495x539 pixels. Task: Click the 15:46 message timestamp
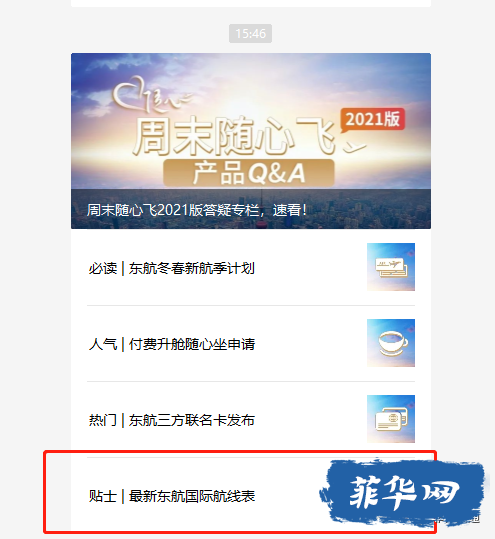(x=251, y=34)
